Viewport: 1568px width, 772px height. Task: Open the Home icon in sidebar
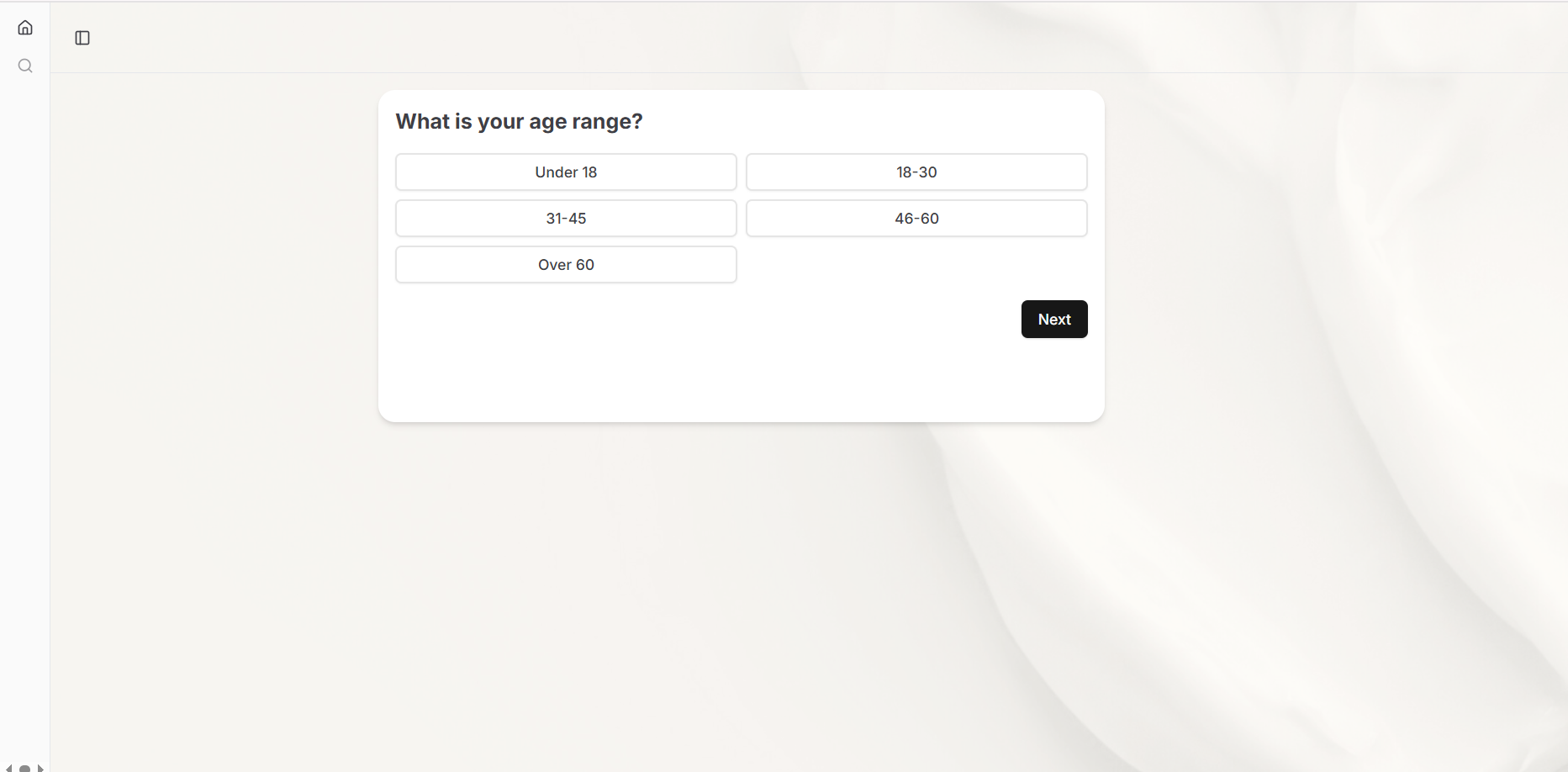(x=25, y=28)
